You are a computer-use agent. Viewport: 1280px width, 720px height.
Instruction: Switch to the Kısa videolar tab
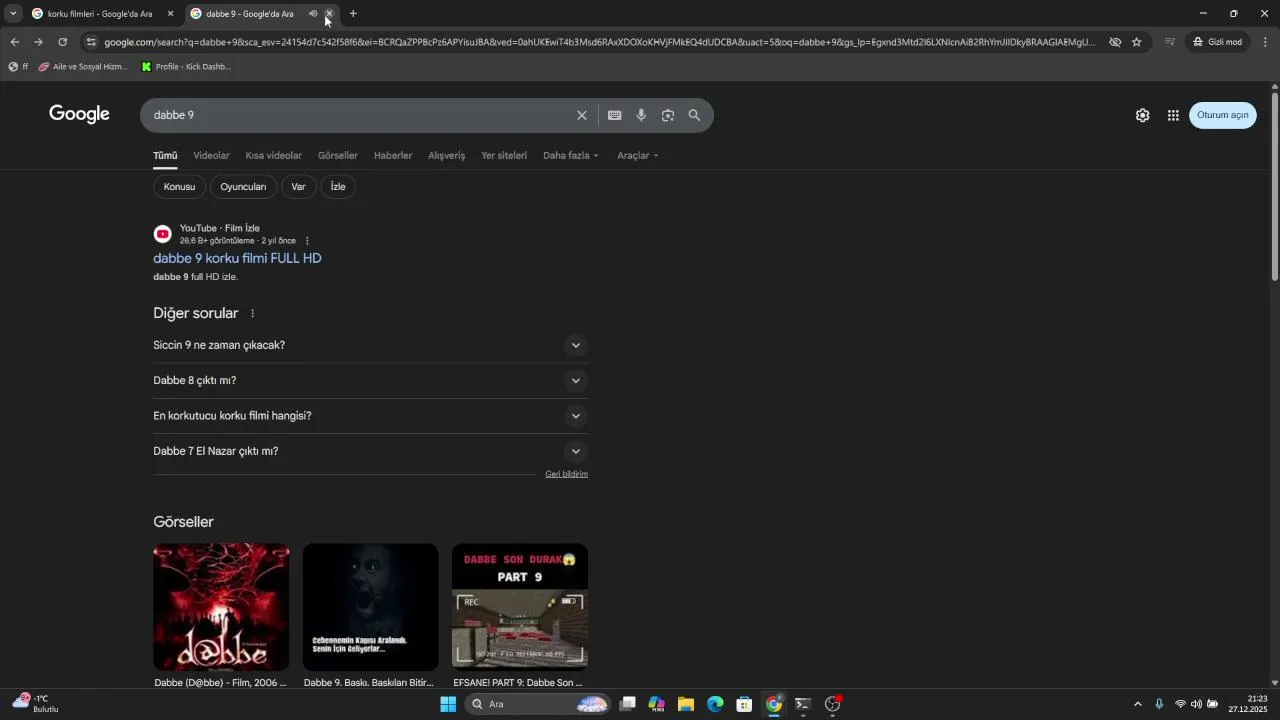[x=273, y=156]
